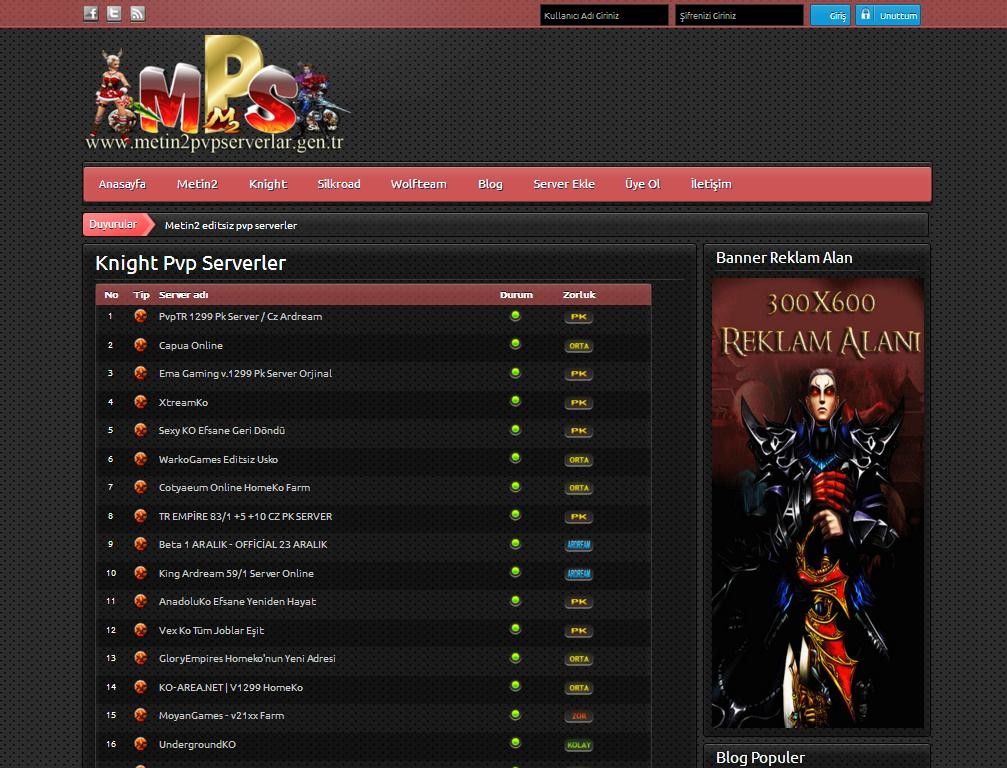Open Vex Ko Tüm Joblar Eşit link
The image size is (1007, 768).
point(211,631)
